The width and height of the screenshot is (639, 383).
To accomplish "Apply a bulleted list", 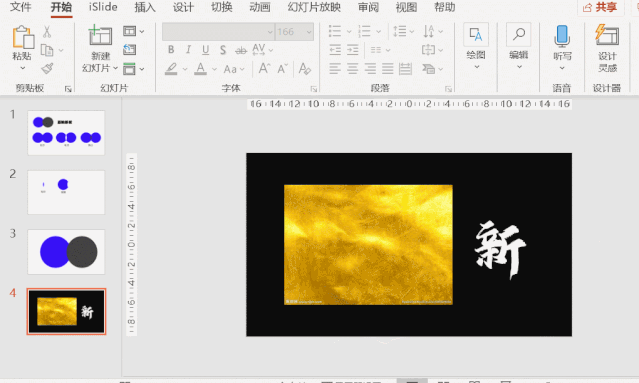I will tap(335, 31).
